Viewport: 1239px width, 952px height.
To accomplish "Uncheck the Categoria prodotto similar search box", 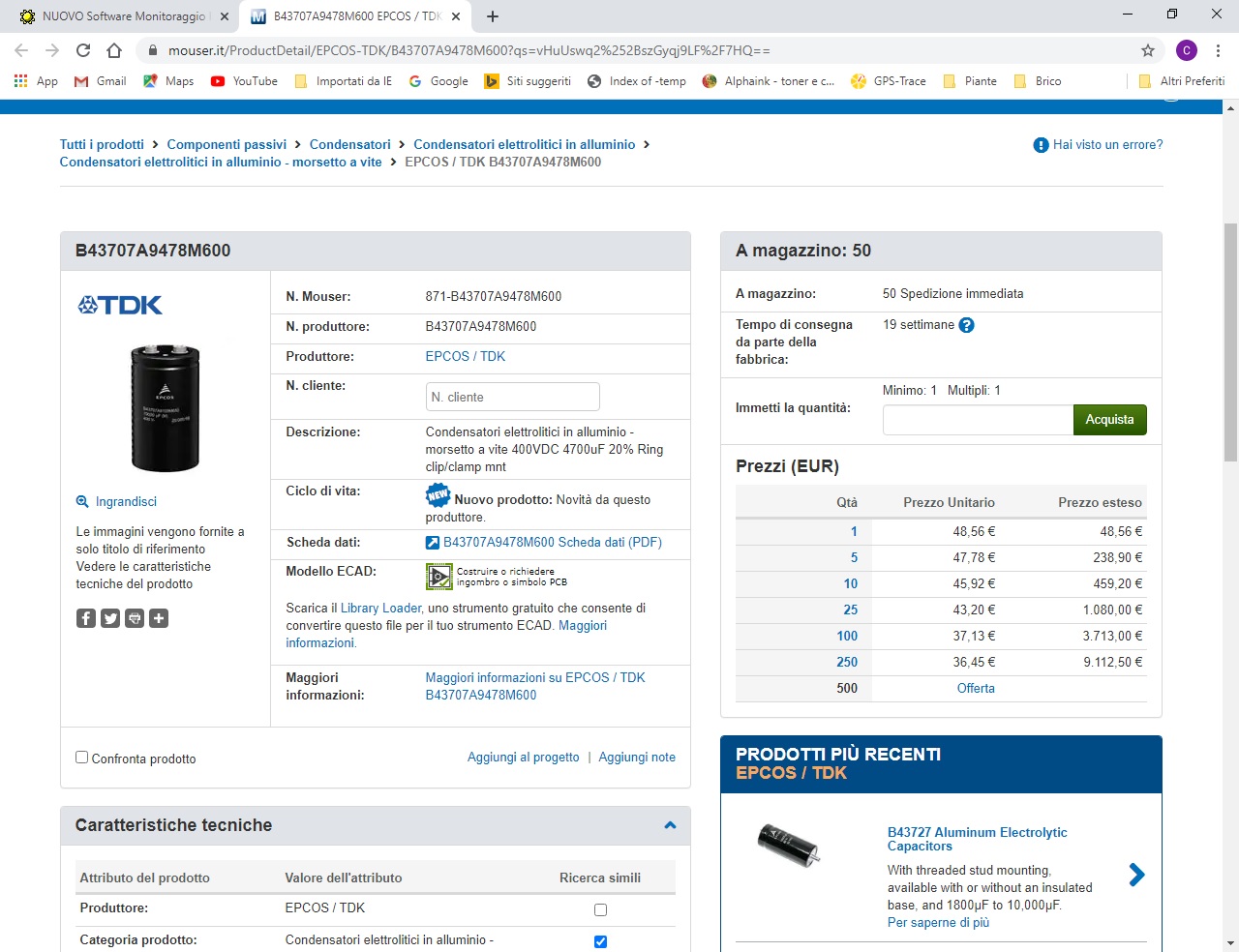I will [x=600, y=941].
